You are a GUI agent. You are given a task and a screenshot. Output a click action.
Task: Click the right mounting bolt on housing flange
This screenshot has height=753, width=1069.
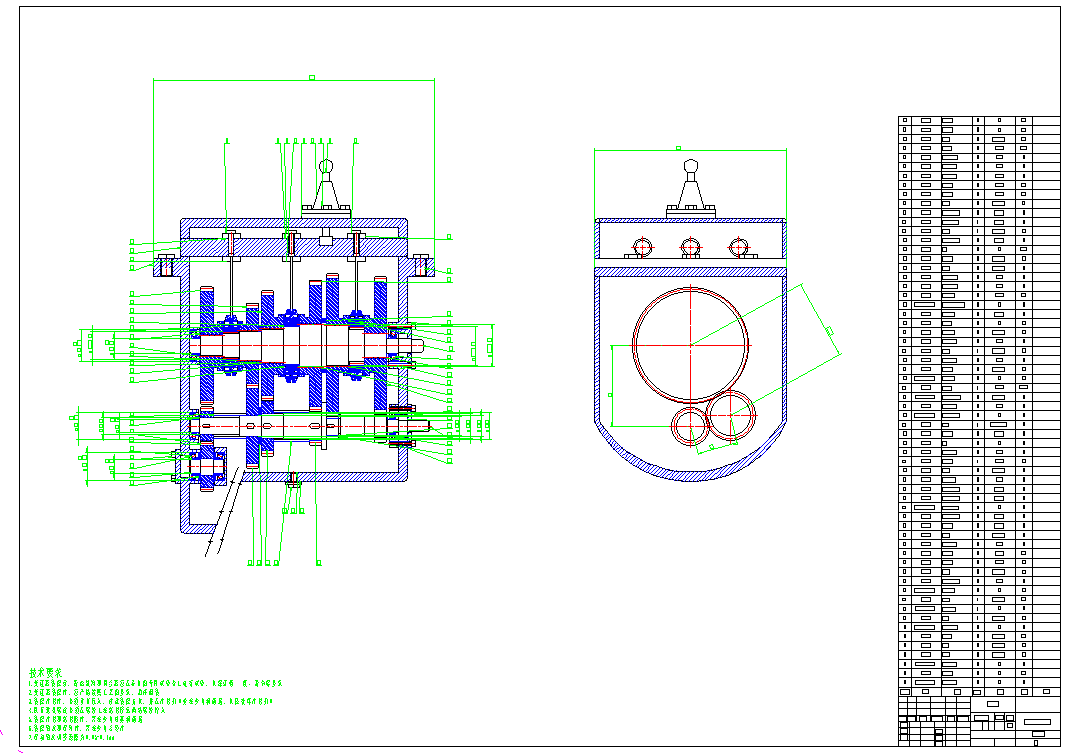click(x=422, y=266)
